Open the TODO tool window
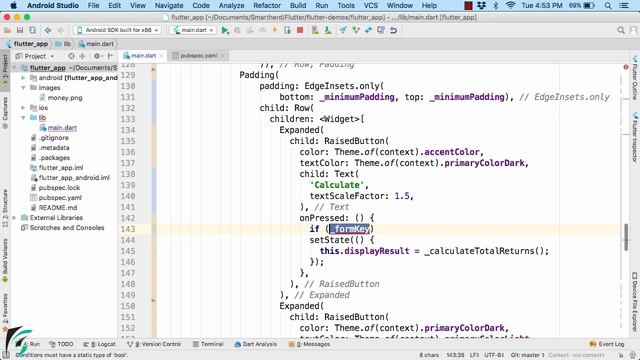640x360 pixels. 61,344
